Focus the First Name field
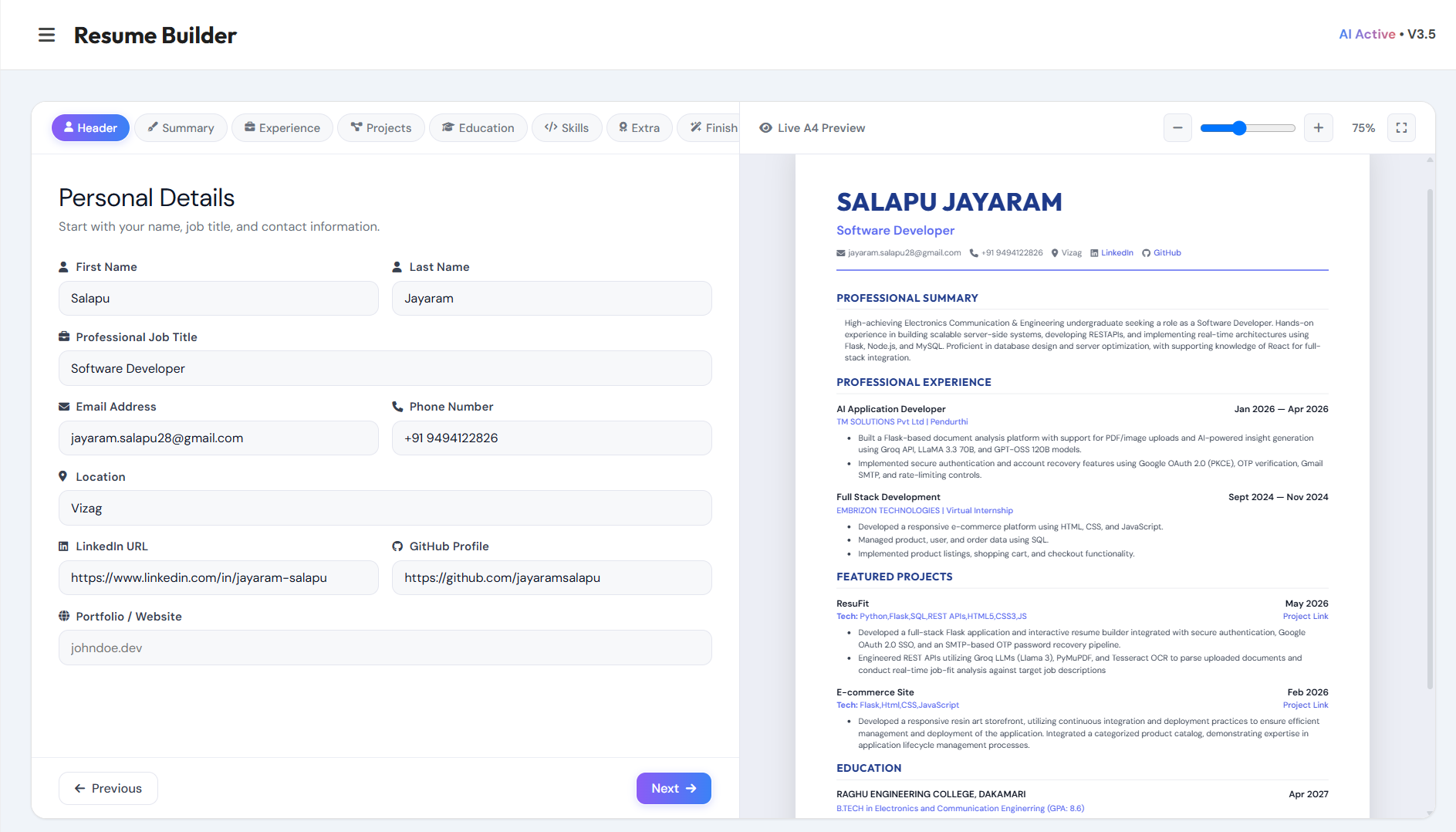Viewport: 1456px width, 832px height. (218, 299)
